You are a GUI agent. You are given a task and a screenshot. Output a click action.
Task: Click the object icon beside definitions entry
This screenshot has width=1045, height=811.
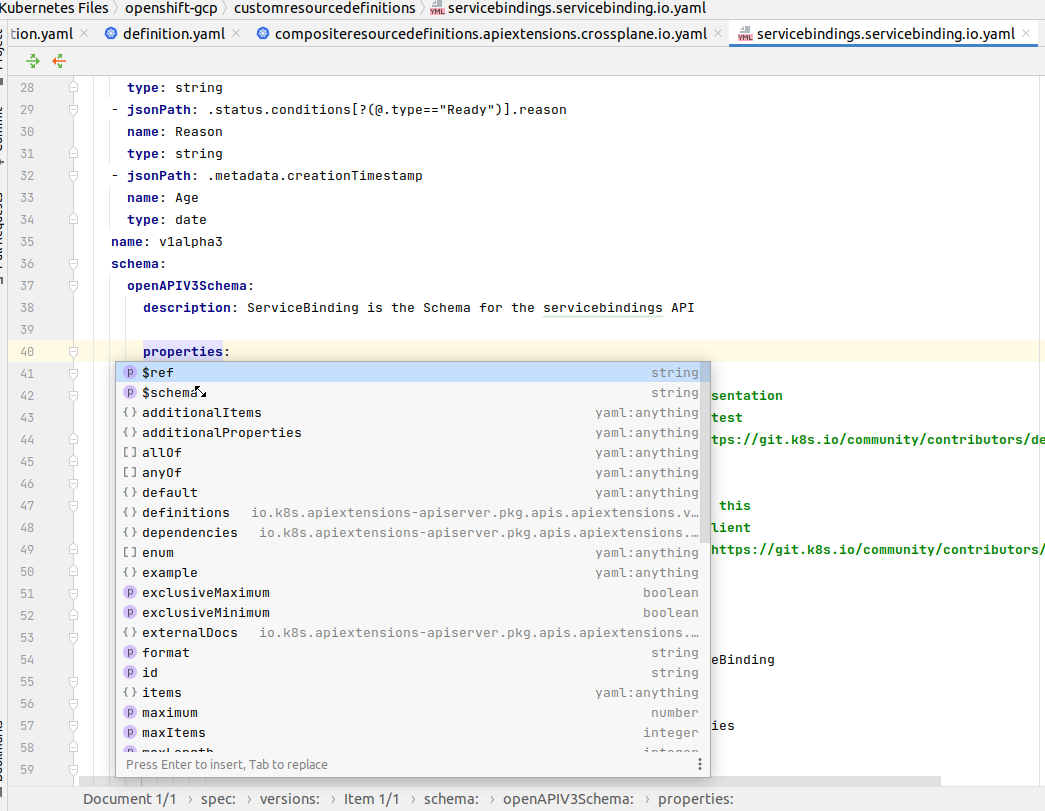(x=129, y=512)
